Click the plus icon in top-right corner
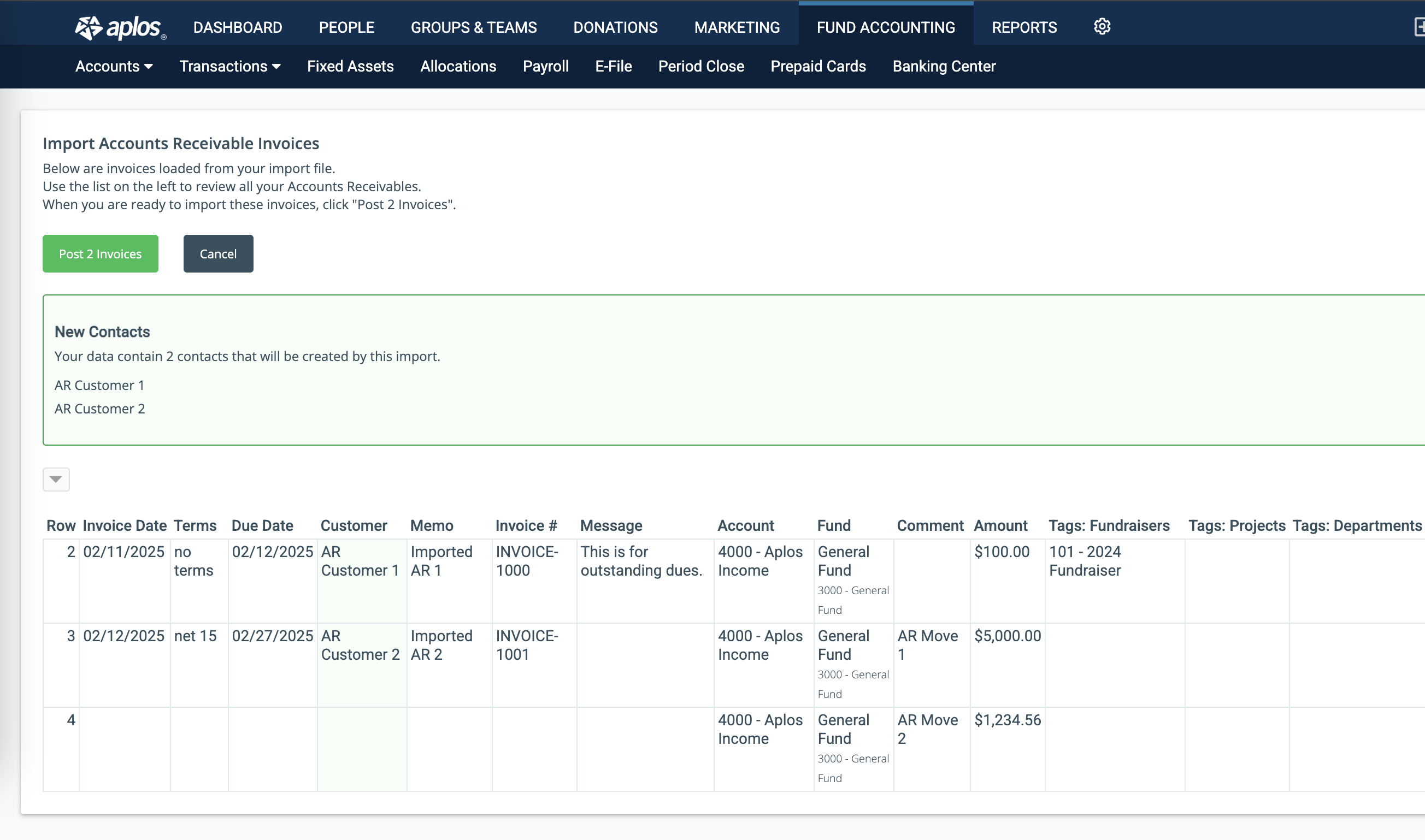The image size is (1425, 840). pyautogui.click(x=1419, y=27)
